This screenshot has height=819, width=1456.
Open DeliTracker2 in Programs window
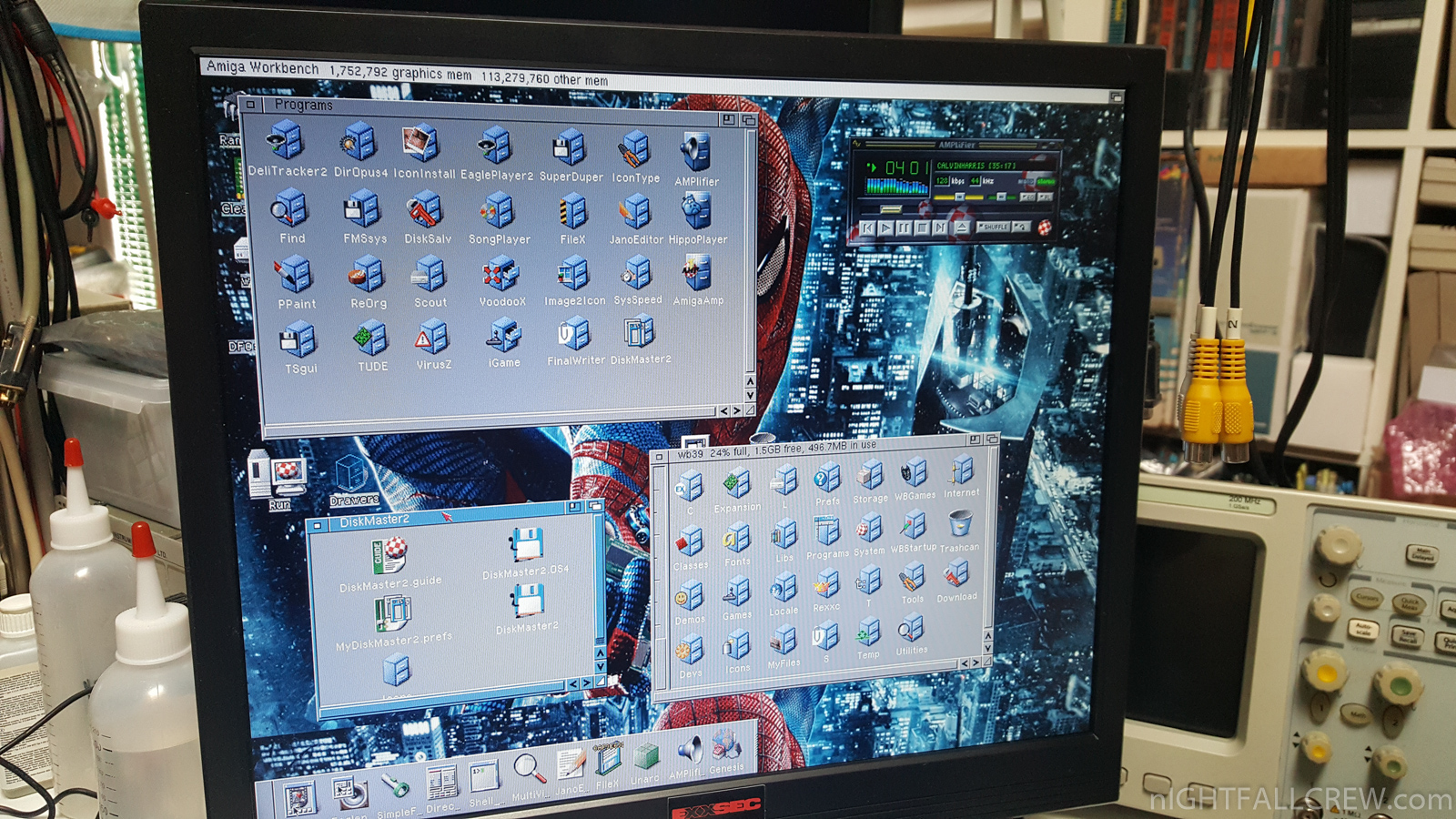[286, 142]
